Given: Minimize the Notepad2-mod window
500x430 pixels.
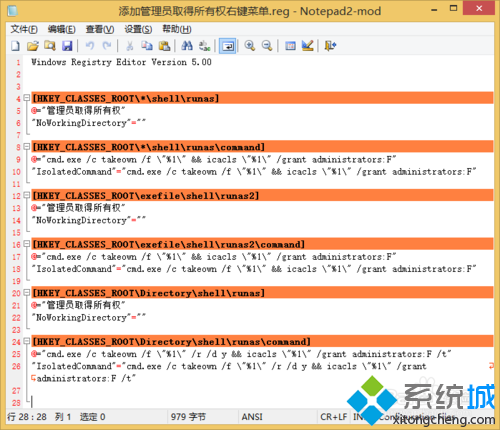Looking at the screenshot, I should click(x=434, y=10).
